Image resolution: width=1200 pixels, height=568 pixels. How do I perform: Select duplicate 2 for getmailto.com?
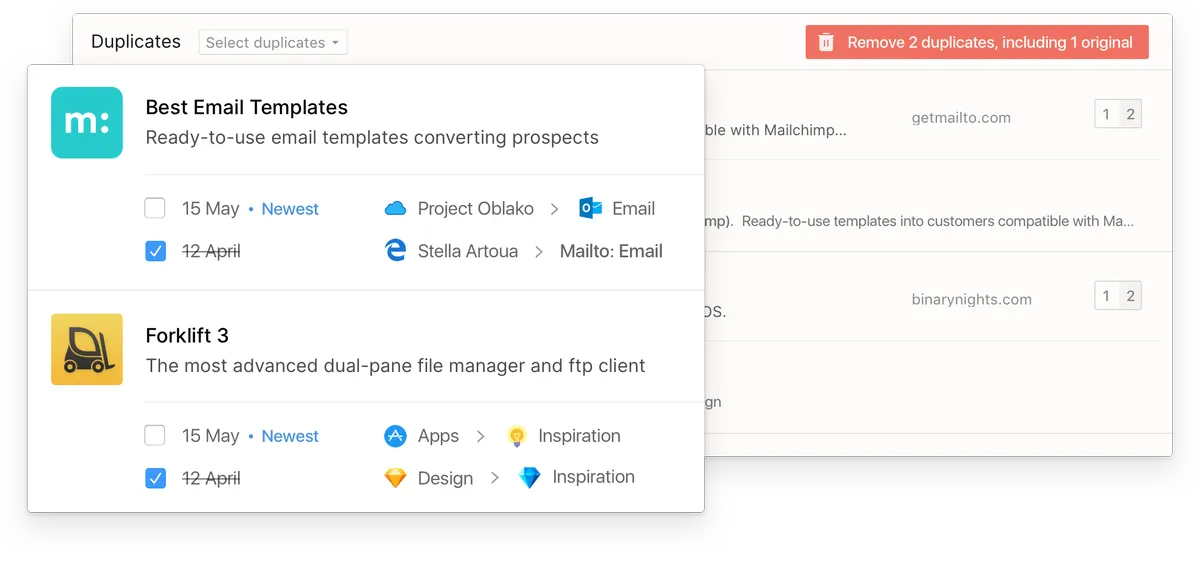click(1131, 114)
